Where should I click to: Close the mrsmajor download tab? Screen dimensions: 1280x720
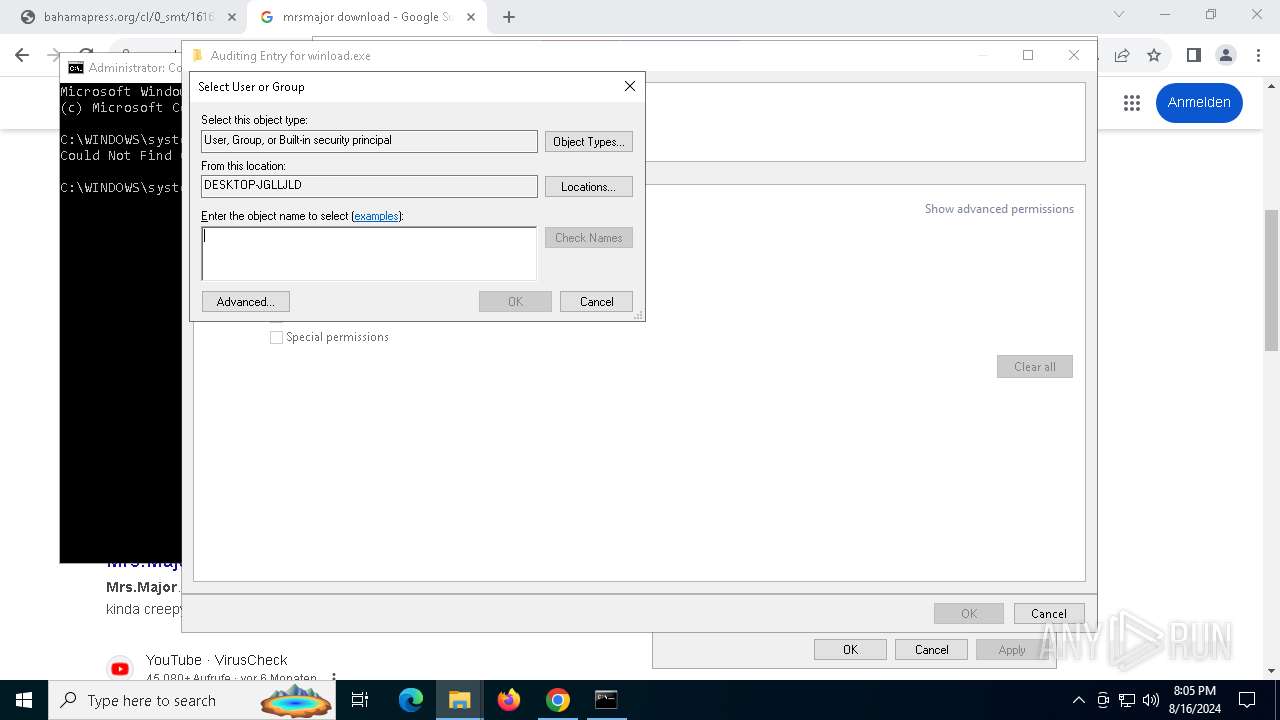471,17
